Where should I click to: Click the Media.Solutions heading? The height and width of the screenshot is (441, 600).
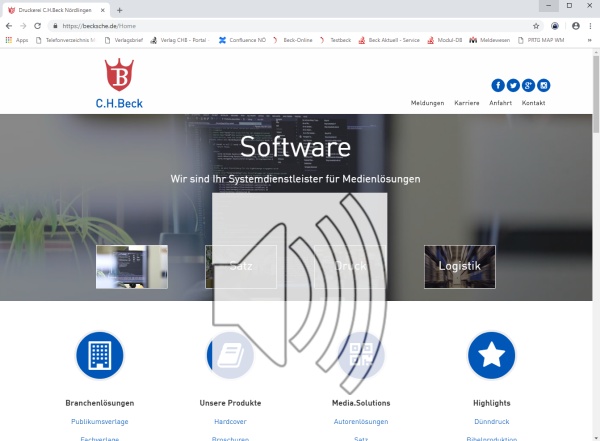(x=361, y=403)
